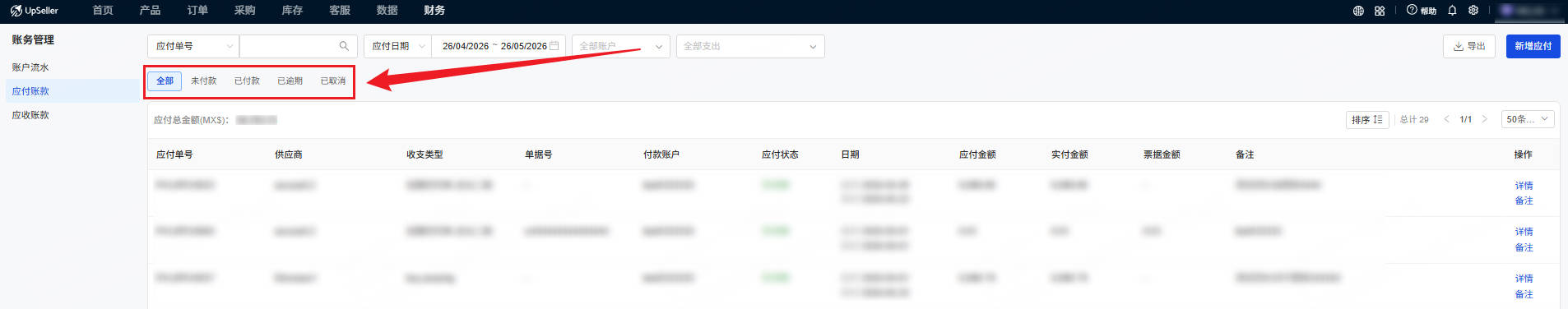Viewport: 1568px width, 309px height.
Task: Open 财务 menu
Action: click(x=434, y=11)
